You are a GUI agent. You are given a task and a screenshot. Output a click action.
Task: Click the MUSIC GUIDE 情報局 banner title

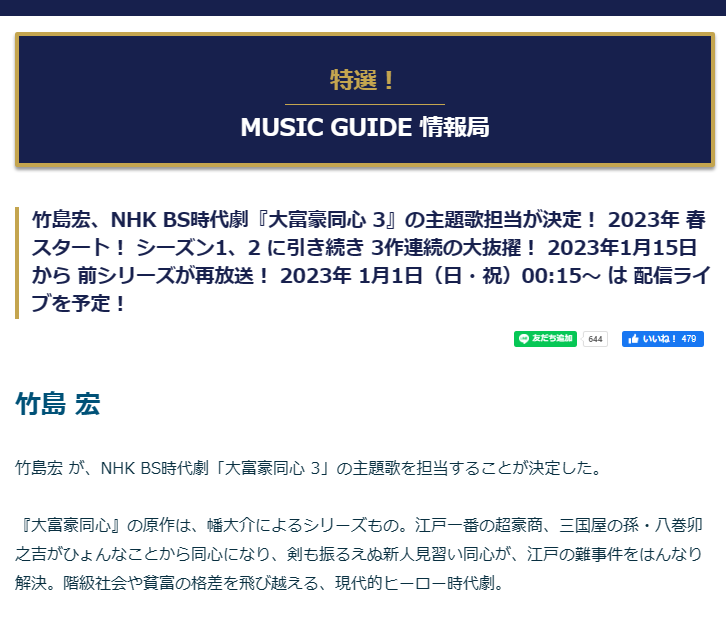tap(365, 127)
